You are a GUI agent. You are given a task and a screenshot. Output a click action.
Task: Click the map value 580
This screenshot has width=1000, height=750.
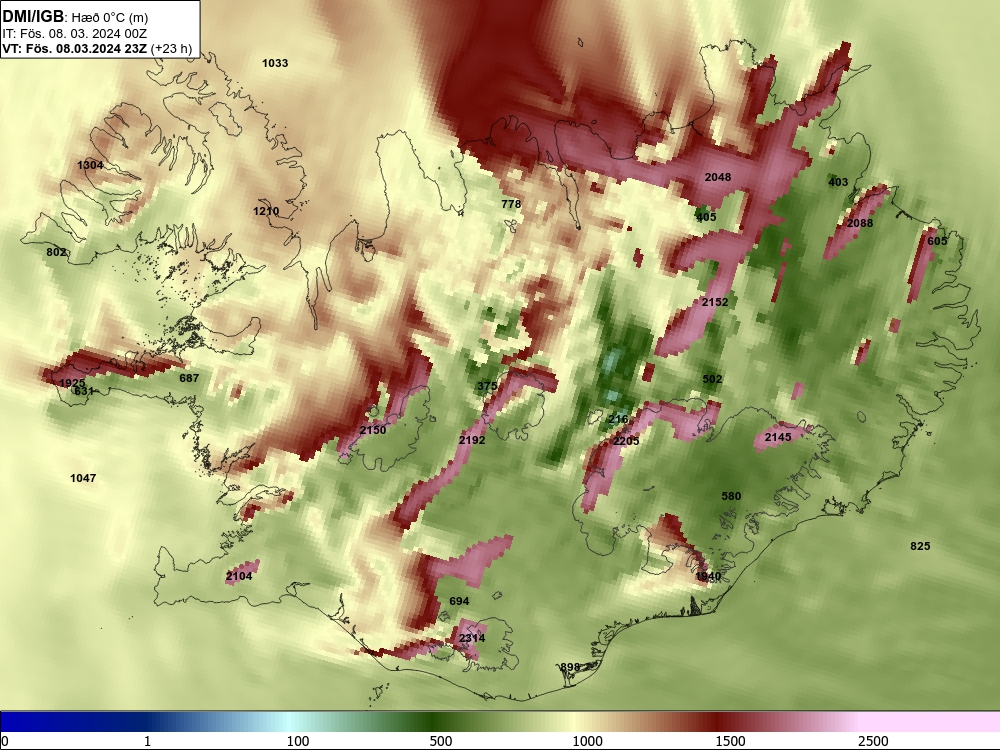[x=731, y=496]
